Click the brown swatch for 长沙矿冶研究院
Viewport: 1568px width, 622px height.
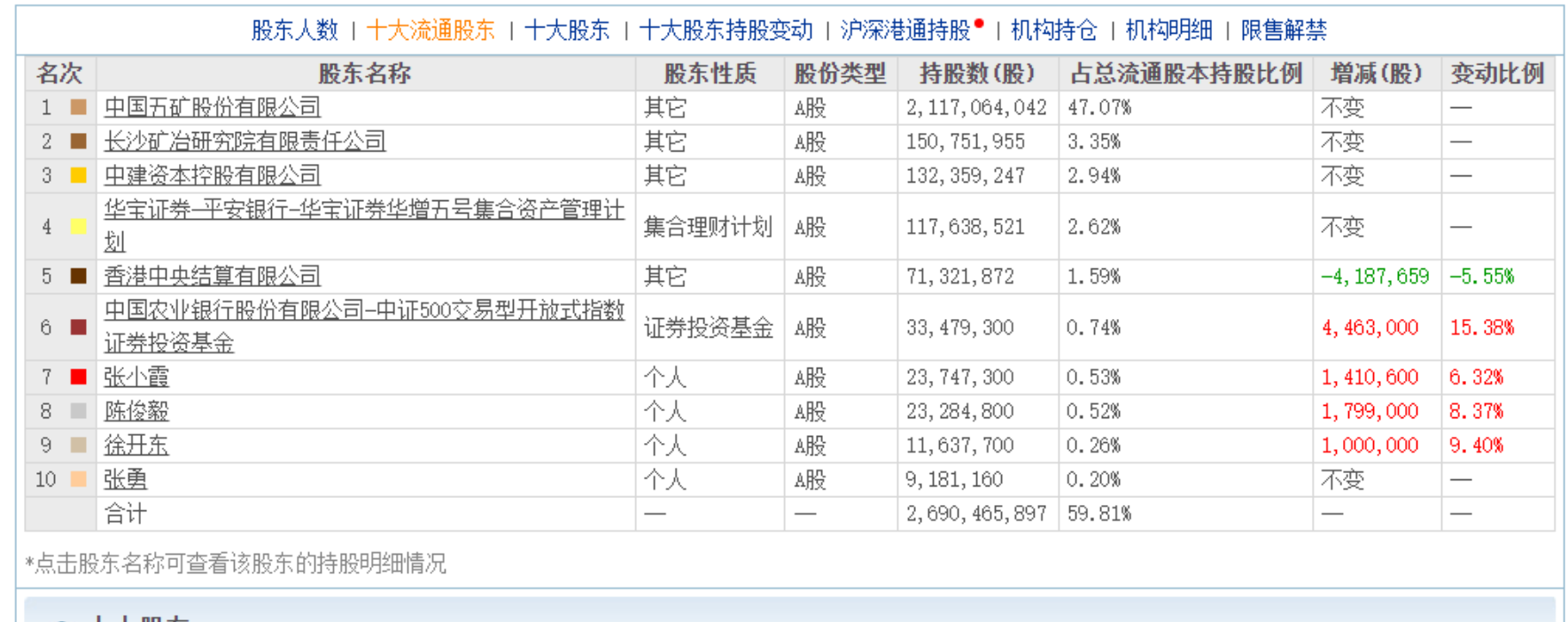(x=79, y=141)
